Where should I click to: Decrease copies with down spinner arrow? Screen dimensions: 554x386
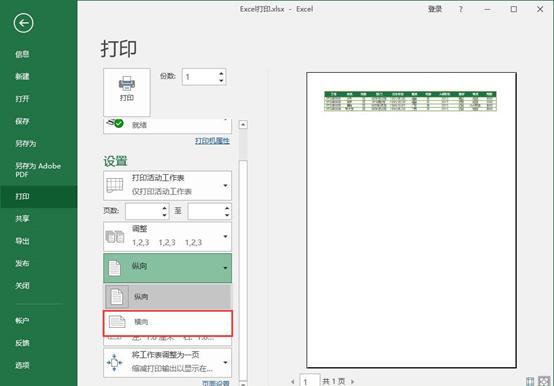(x=221, y=81)
